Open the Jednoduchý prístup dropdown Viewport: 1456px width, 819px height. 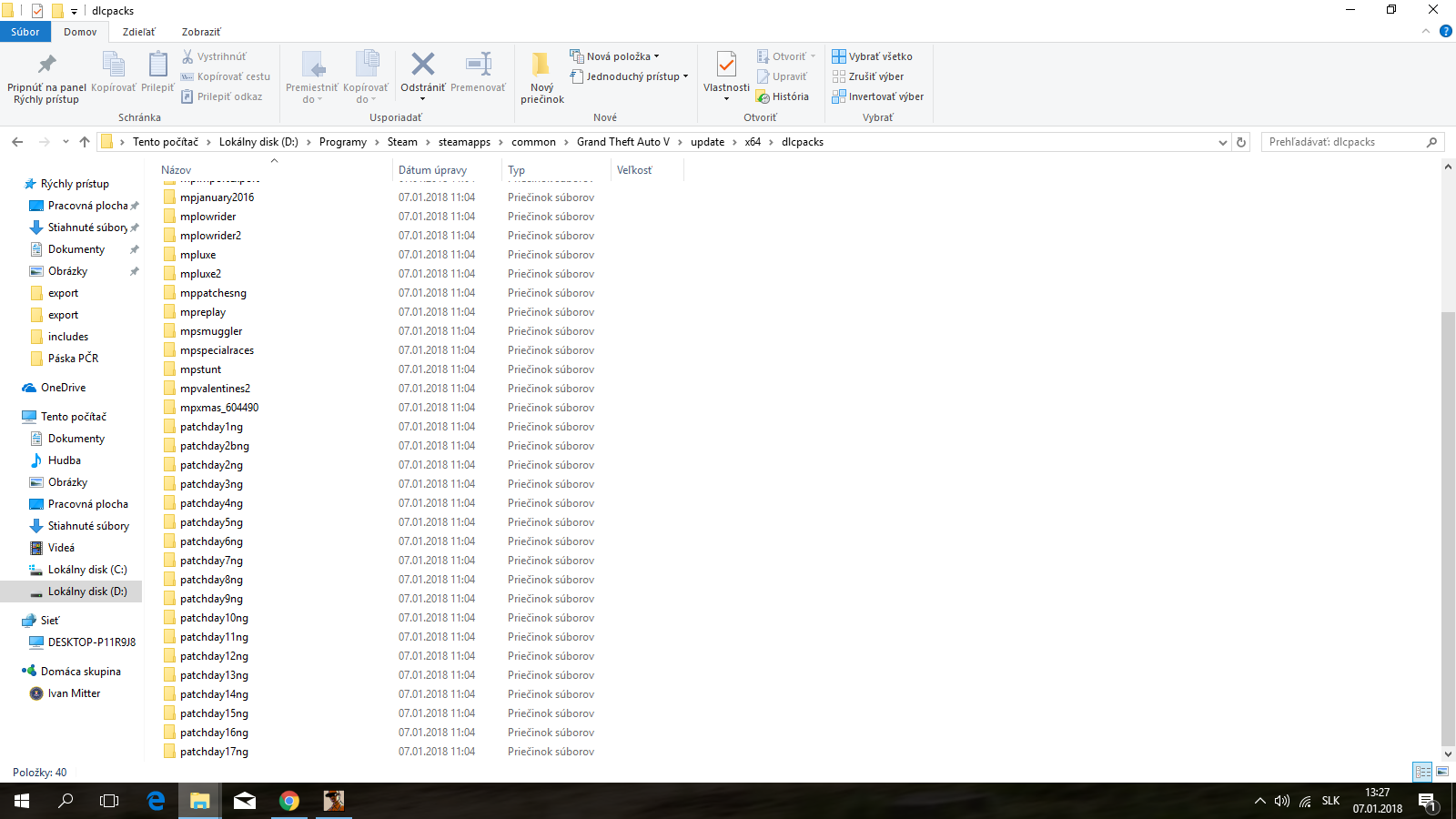(629, 76)
